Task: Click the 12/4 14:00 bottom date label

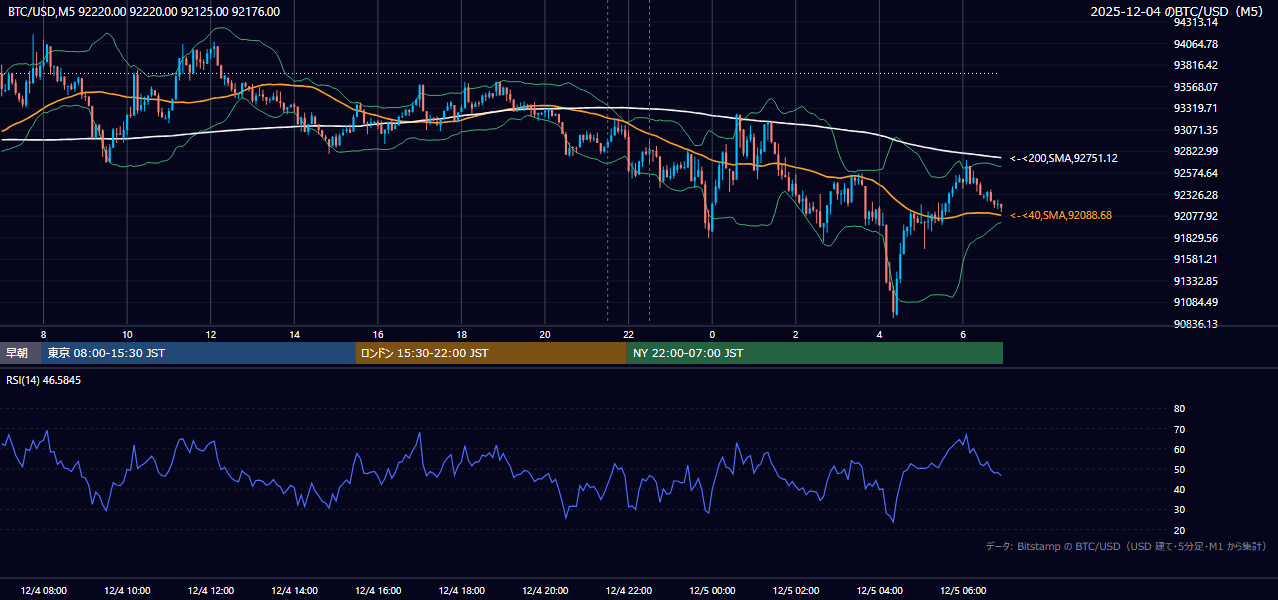Action: click(294, 591)
